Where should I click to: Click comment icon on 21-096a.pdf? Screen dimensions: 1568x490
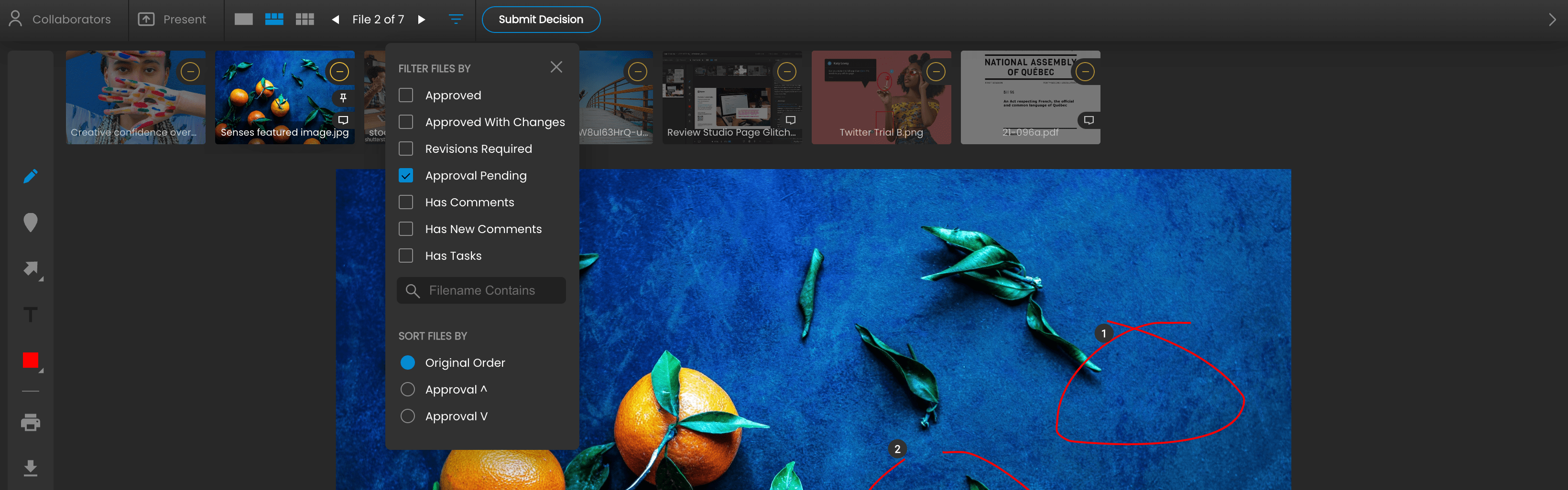point(1089,120)
